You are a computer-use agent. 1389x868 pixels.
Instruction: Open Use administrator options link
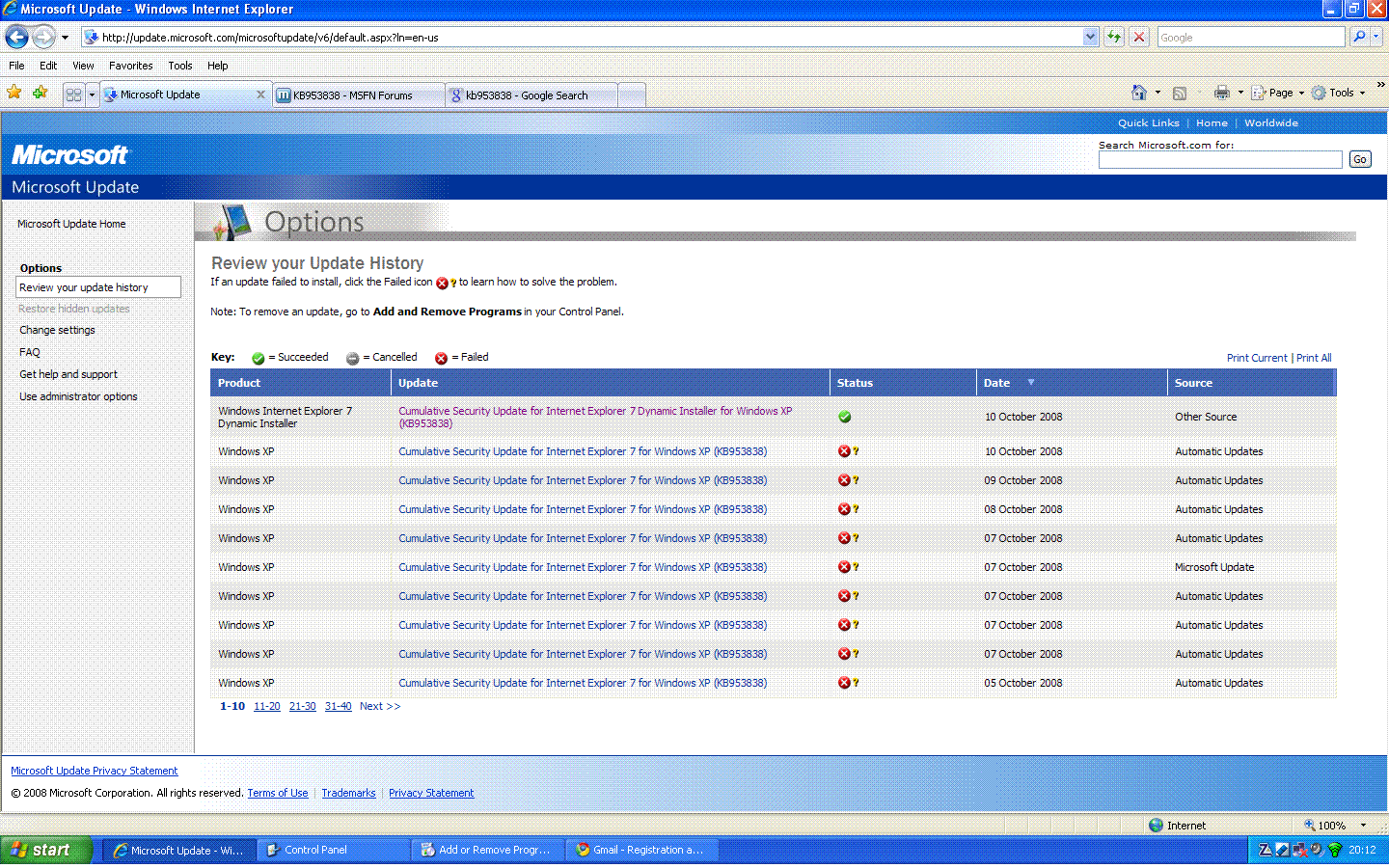click(x=78, y=396)
